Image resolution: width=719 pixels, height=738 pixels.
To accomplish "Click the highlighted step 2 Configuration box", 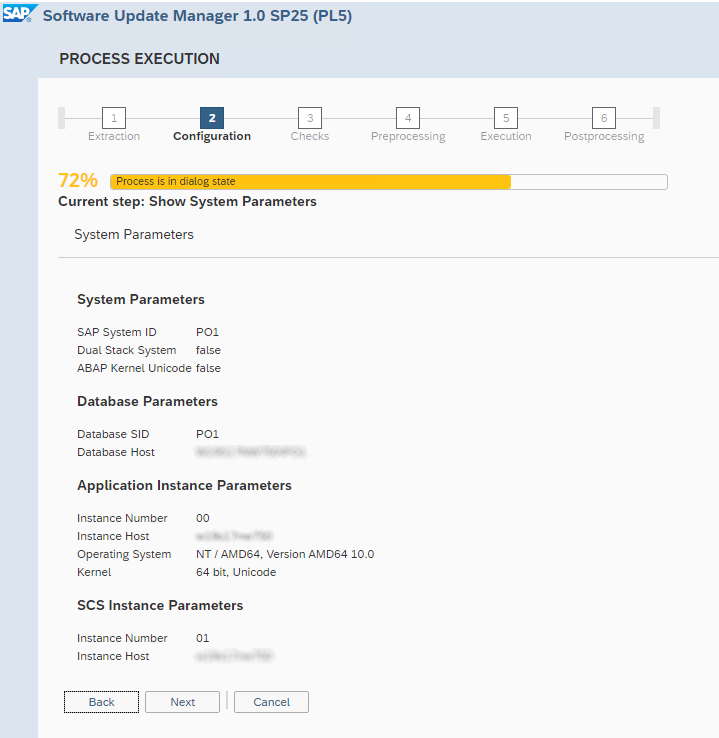I will point(212,118).
